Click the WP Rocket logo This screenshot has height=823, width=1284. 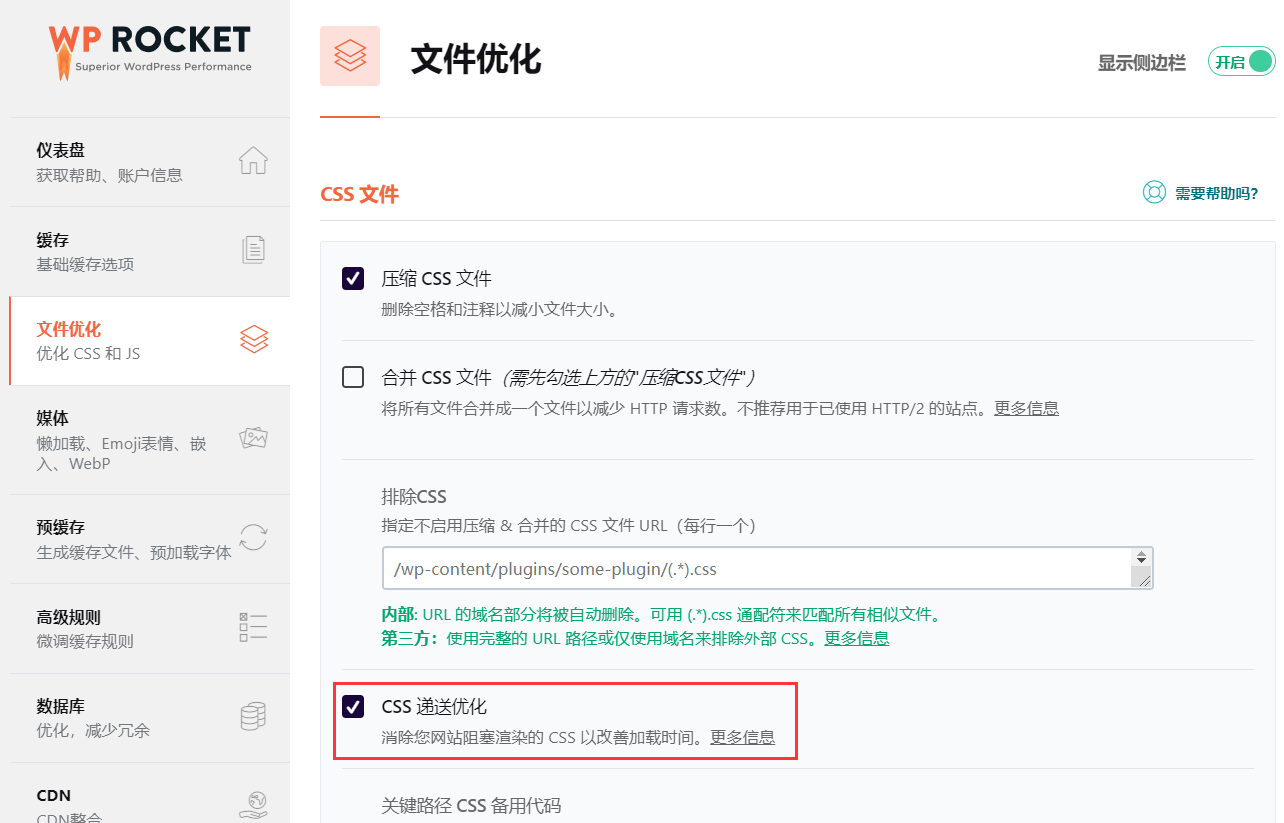(150, 50)
